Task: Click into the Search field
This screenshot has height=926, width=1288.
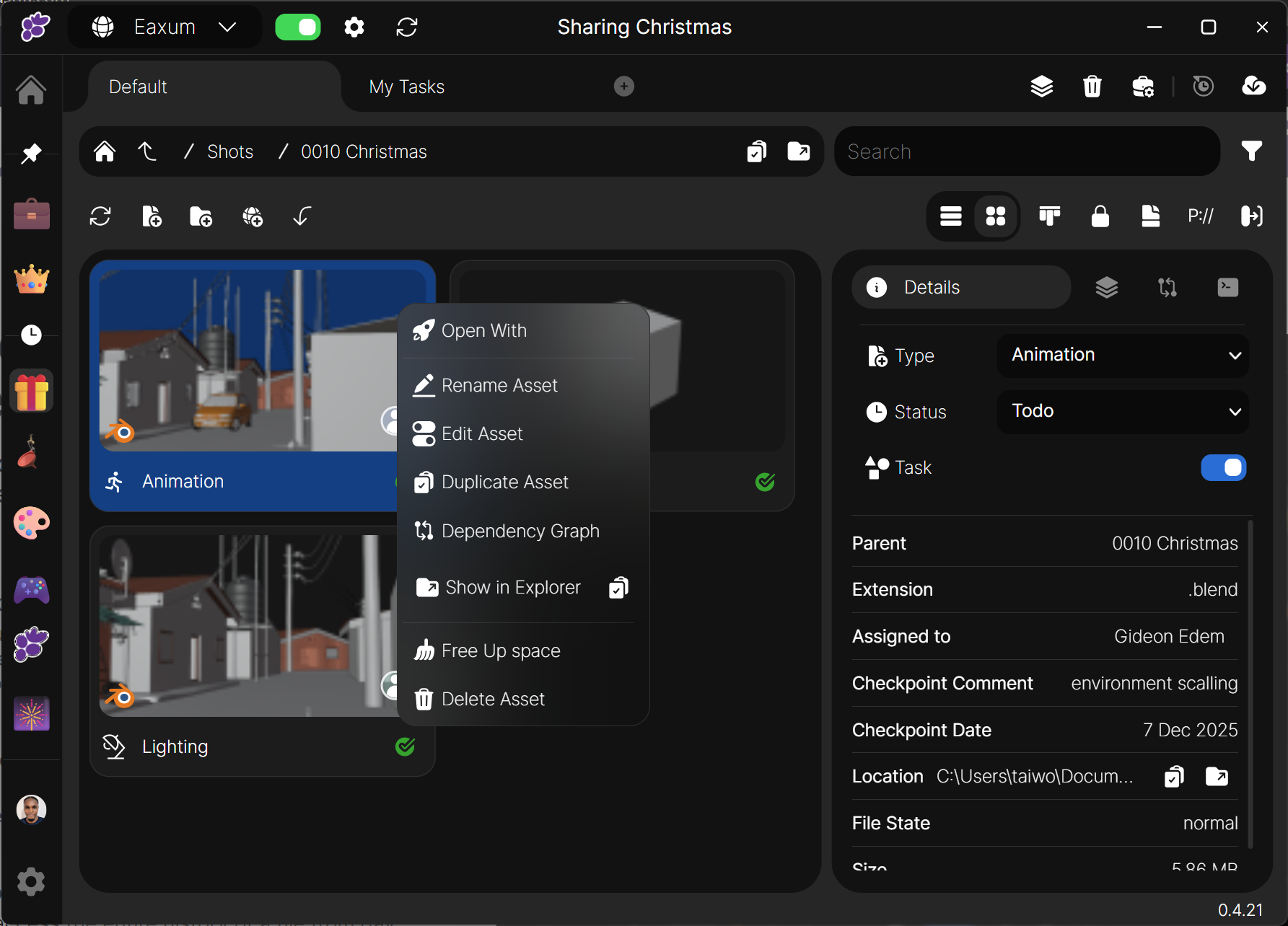Action: [1025, 152]
